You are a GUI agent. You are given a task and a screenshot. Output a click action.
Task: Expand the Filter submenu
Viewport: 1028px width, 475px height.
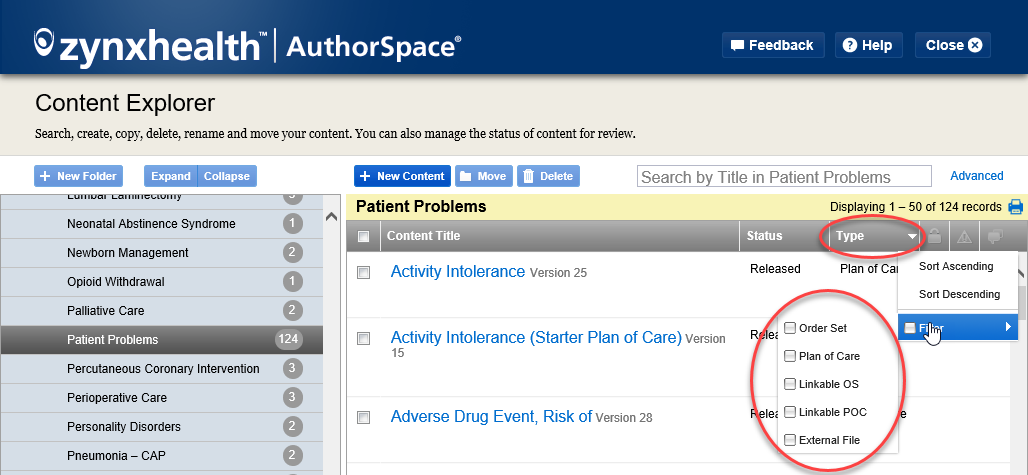(957, 327)
